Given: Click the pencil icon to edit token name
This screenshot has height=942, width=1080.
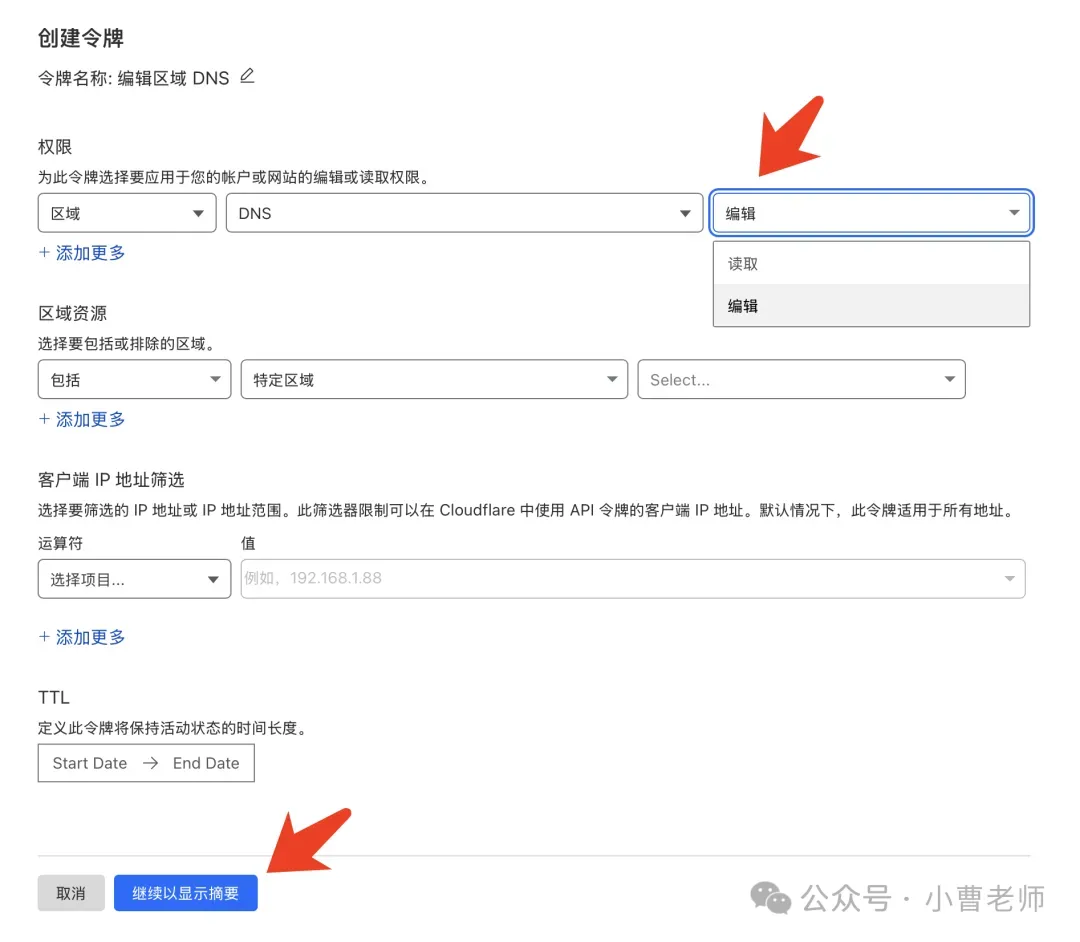Looking at the screenshot, I should click(247, 76).
